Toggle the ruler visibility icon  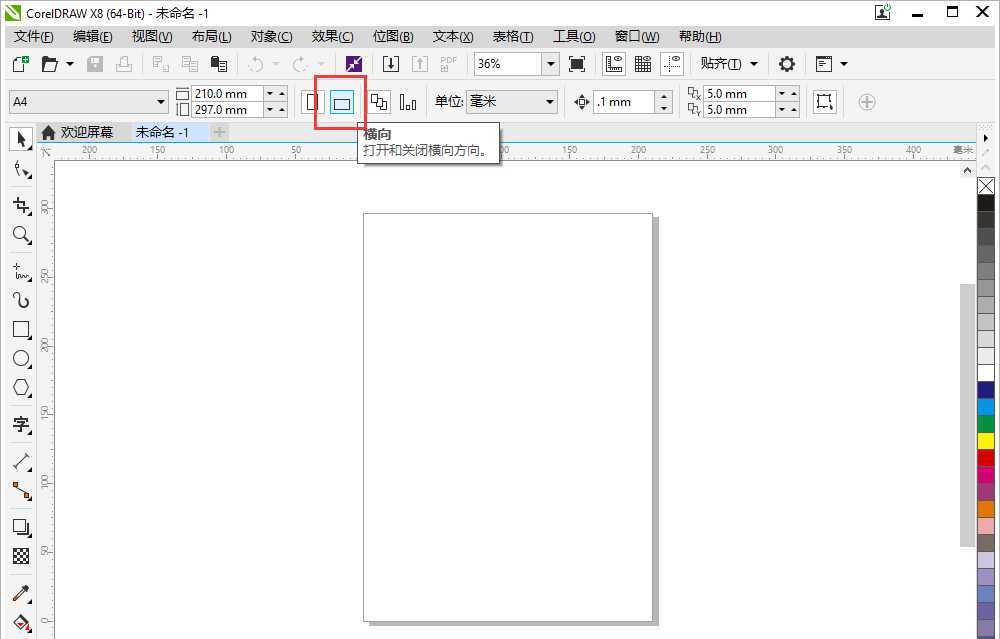pyautogui.click(x=613, y=63)
